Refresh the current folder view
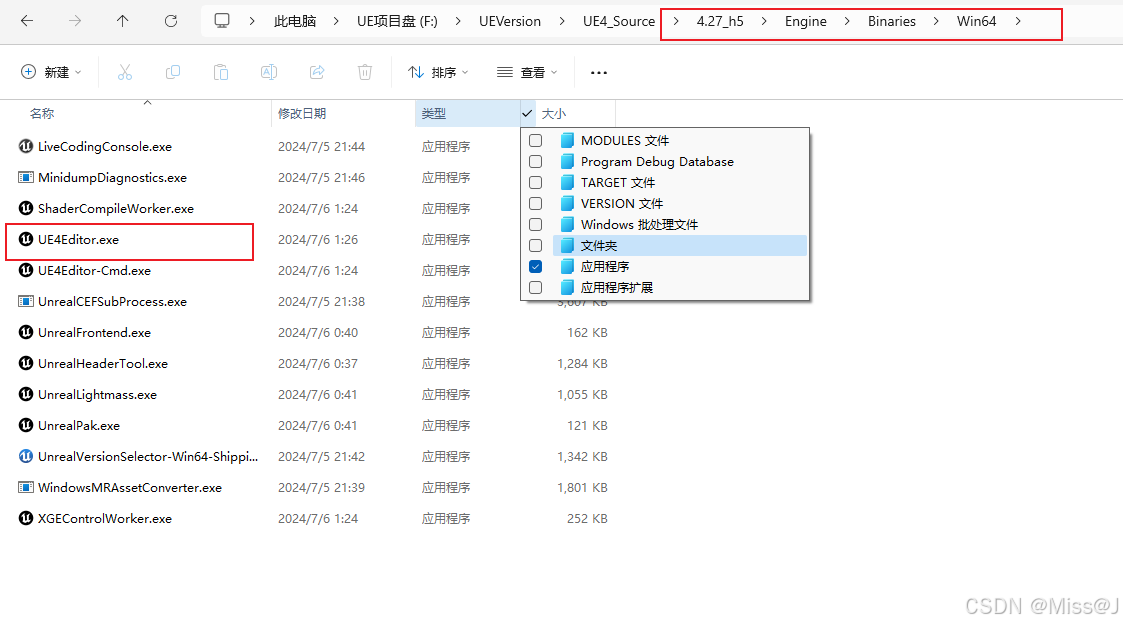This screenshot has width=1123, height=626. [x=170, y=21]
